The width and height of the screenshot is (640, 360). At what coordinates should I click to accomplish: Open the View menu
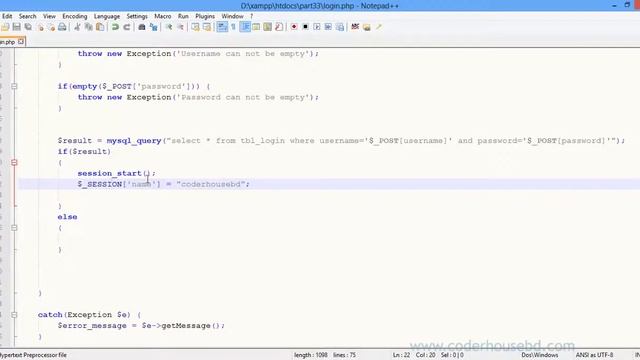49,16
